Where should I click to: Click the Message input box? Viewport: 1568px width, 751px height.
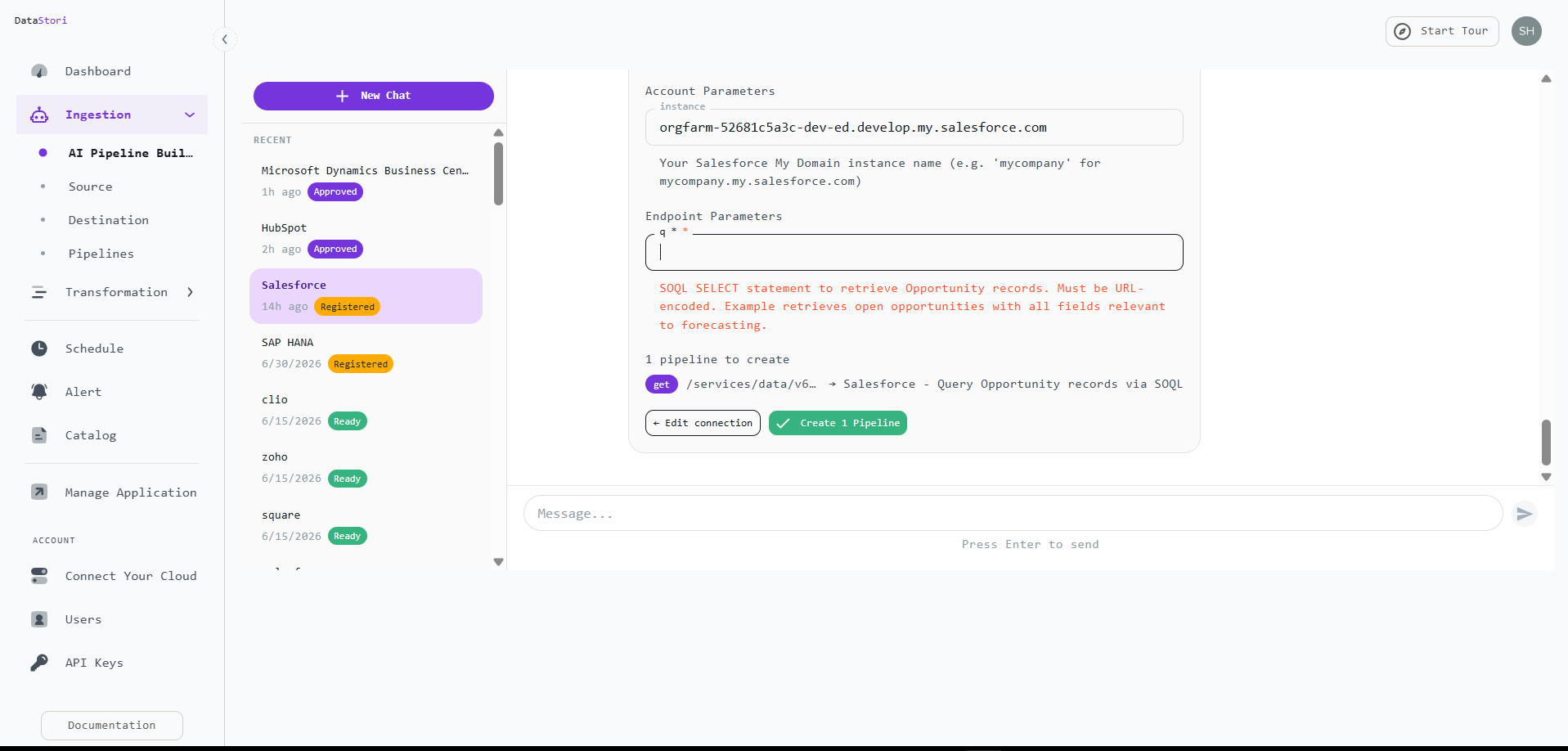pyautogui.click(x=1013, y=514)
